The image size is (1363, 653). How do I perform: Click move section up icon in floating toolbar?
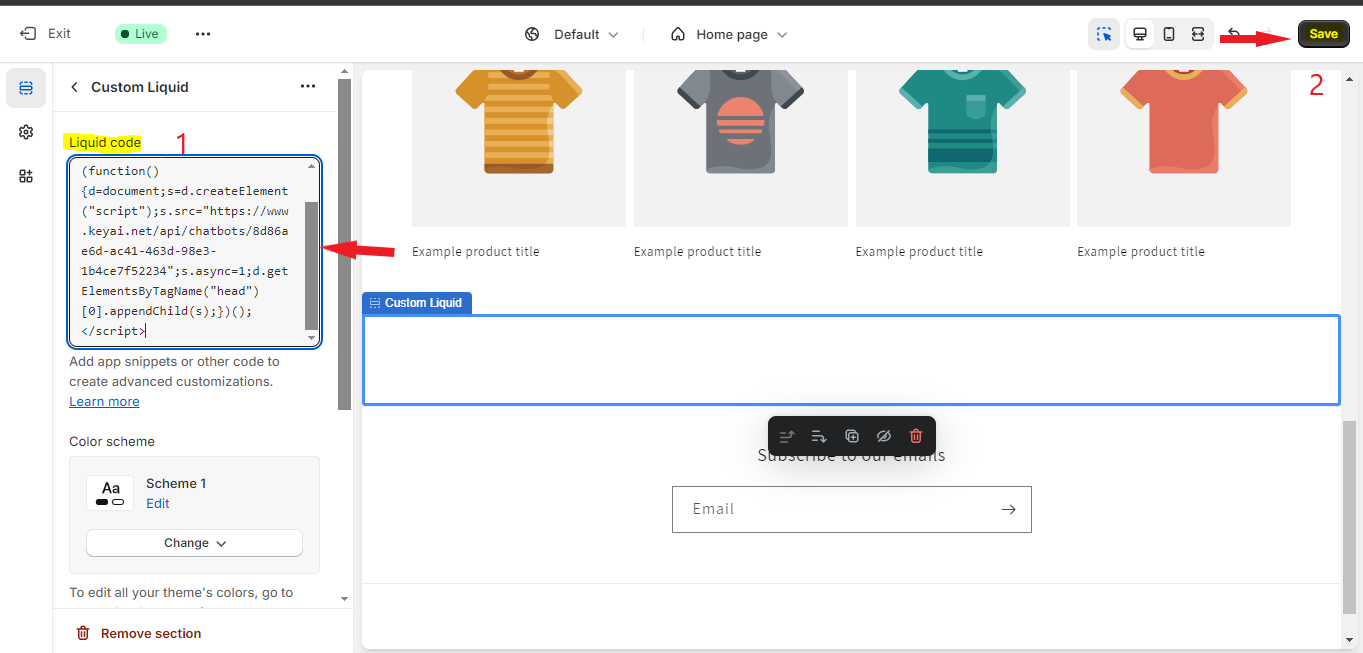point(787,436)
